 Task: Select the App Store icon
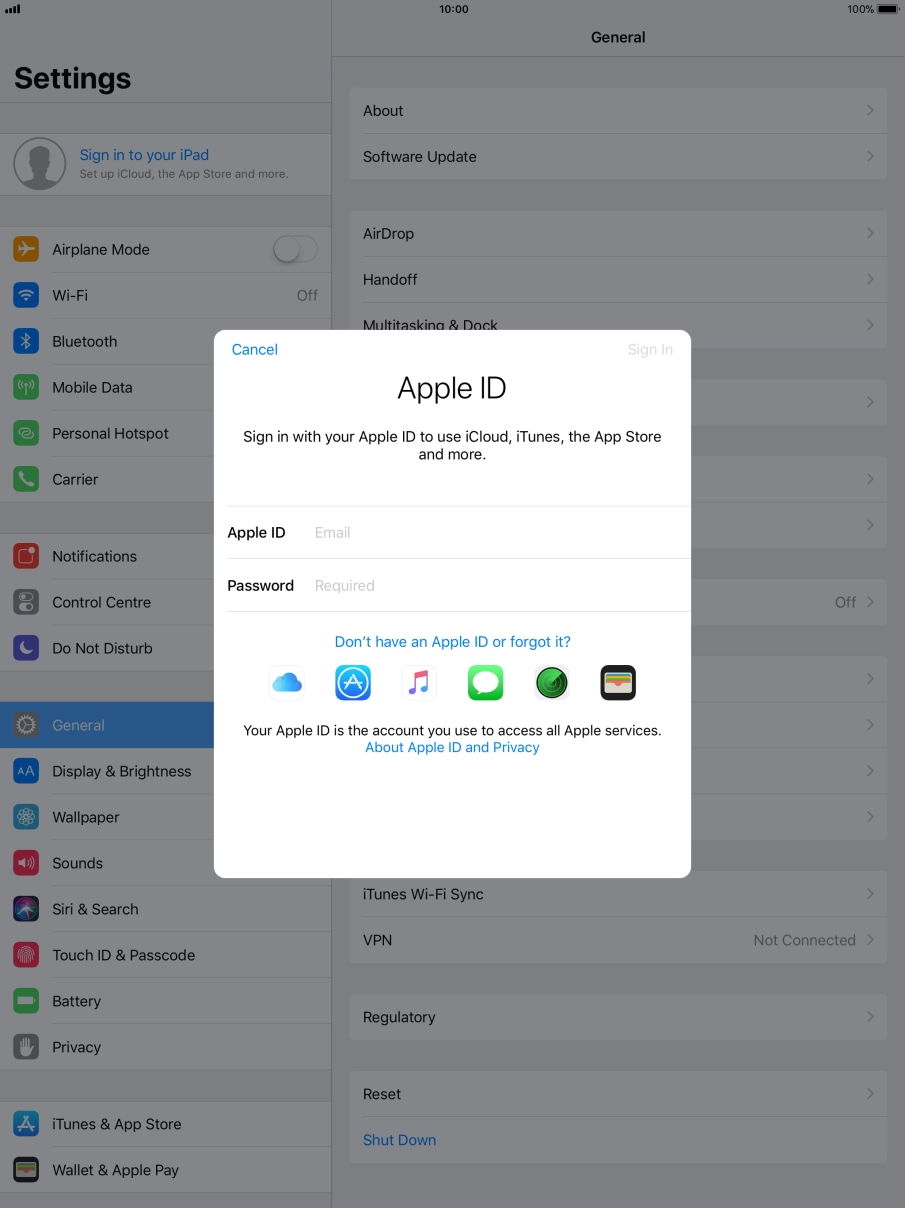tap(352, 682)
